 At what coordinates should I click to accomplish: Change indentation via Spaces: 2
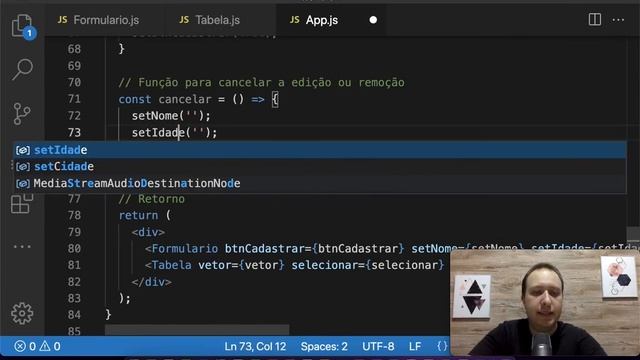pyautogui.click(x=324, y=347)
